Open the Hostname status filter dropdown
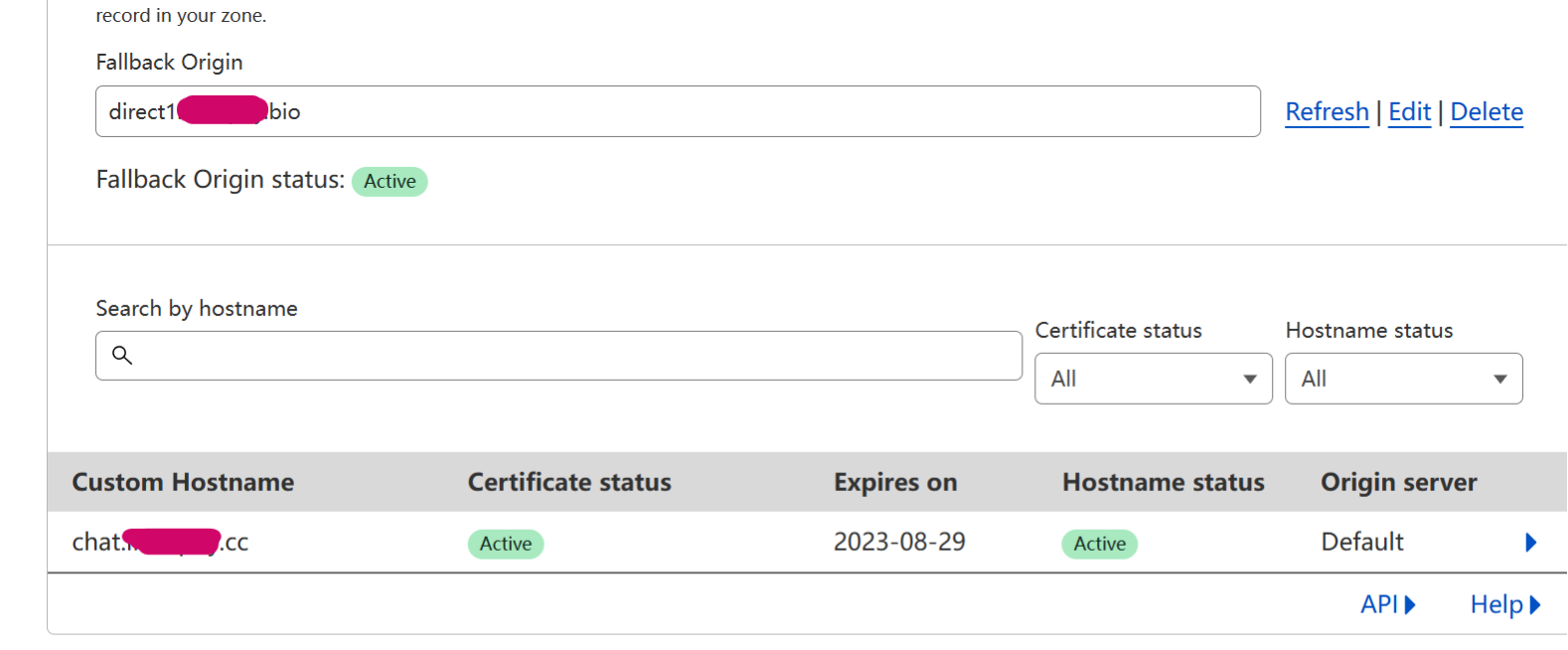Viewport: 1568px width, 650px height. click(1403, 379)
